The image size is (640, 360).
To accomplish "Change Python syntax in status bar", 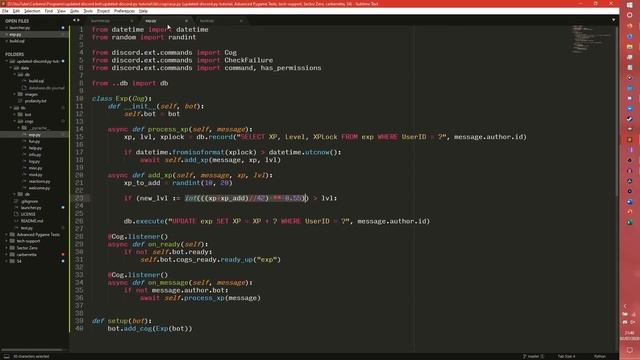I will point(600,356).
